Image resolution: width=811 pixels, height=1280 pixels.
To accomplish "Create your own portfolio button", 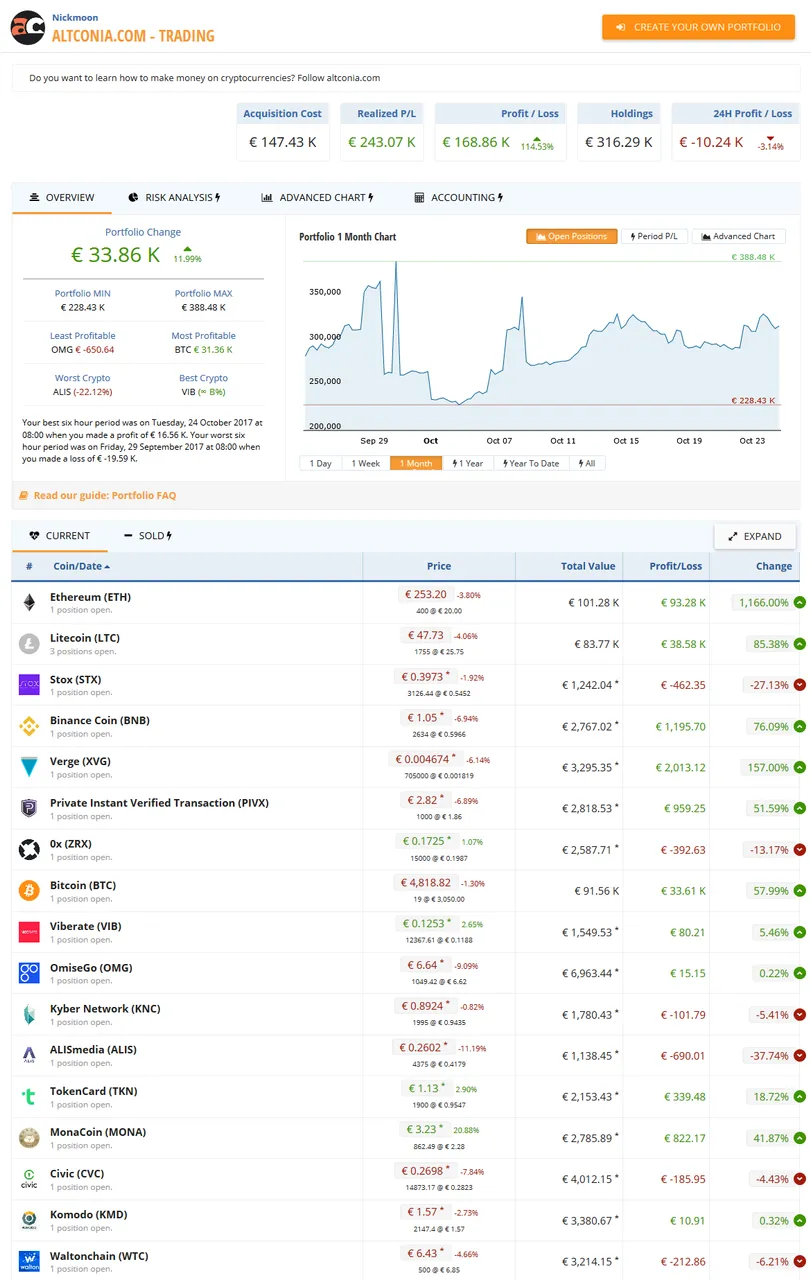I will [x=698, y=27].
